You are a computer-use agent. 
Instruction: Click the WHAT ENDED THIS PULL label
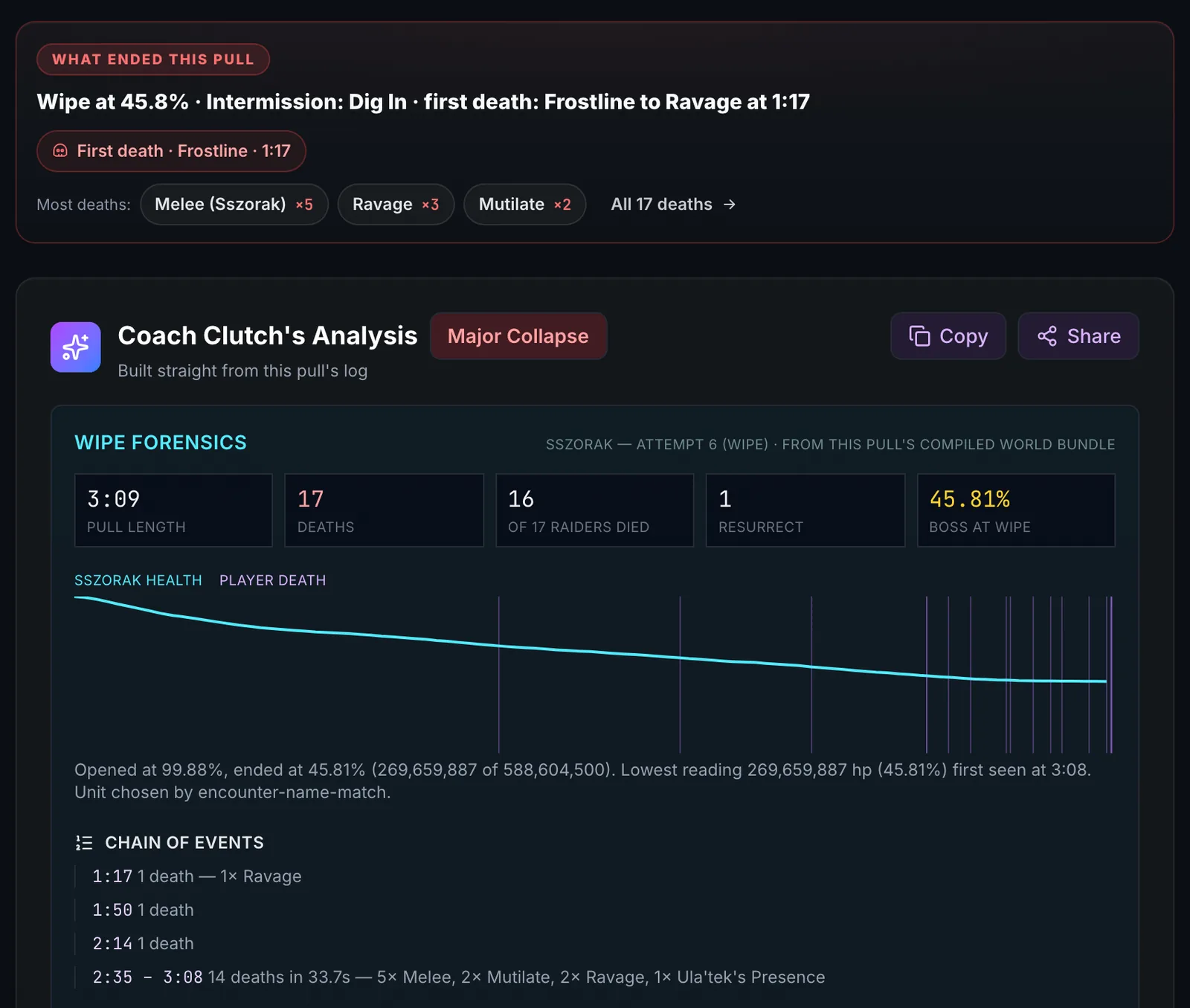[x=153, y=60]
